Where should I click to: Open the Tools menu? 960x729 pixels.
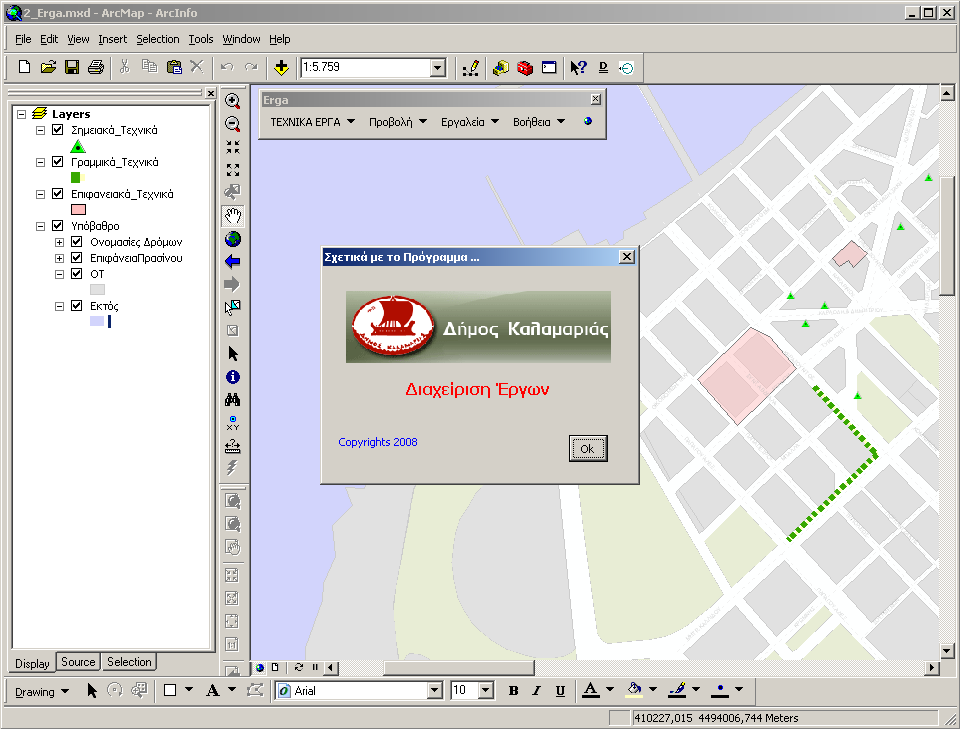[201, 39]
